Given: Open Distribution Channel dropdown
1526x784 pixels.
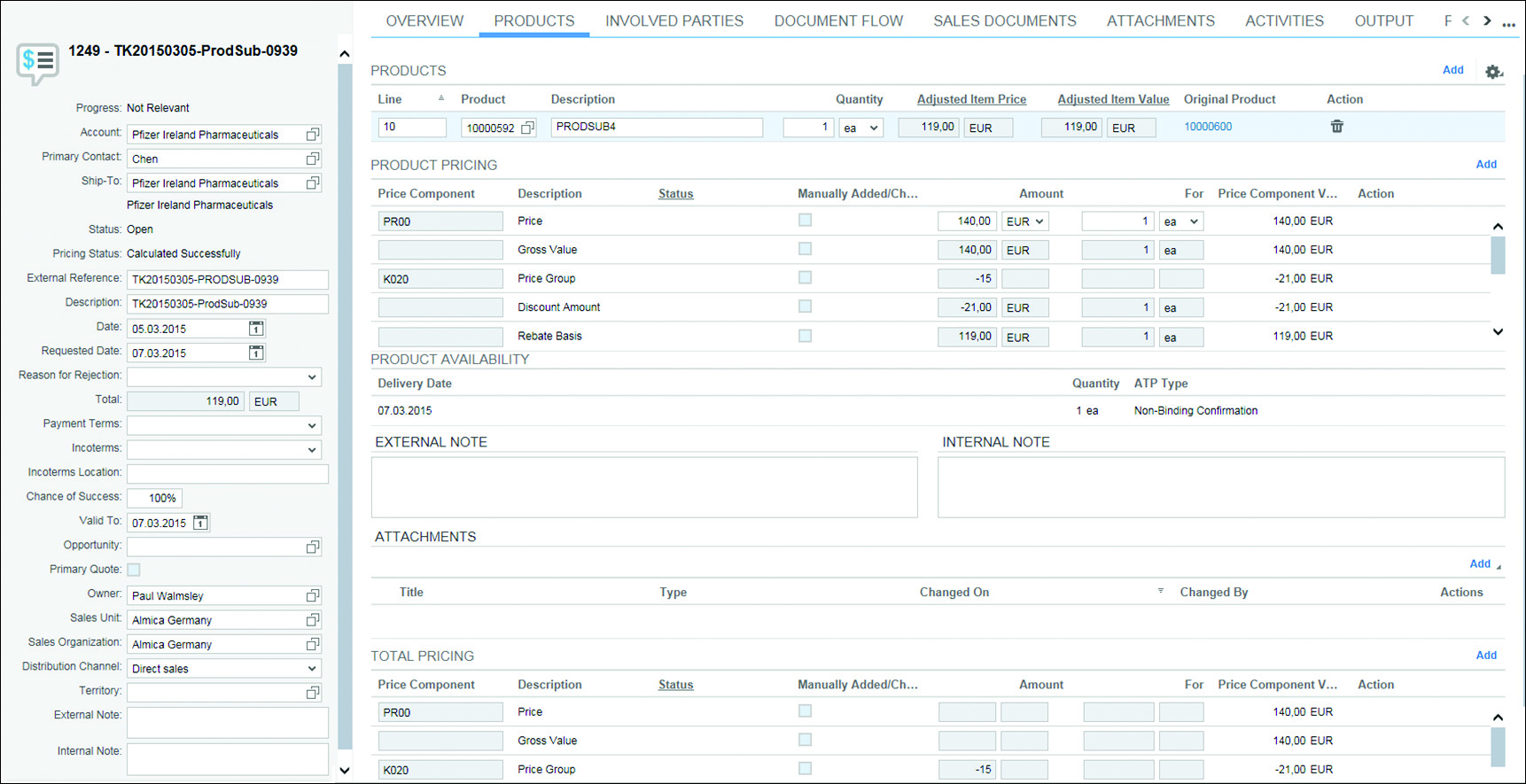Looking at the screenshot, I should (312, 669).
